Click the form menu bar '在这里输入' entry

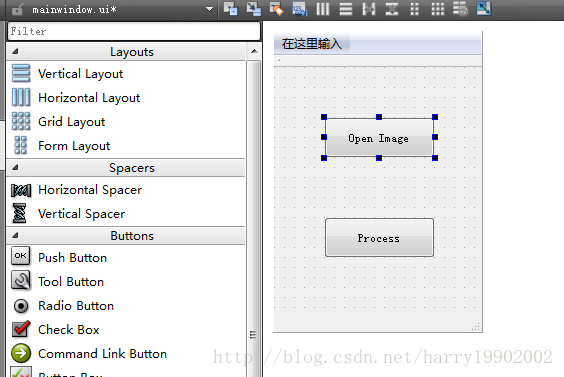311,44
